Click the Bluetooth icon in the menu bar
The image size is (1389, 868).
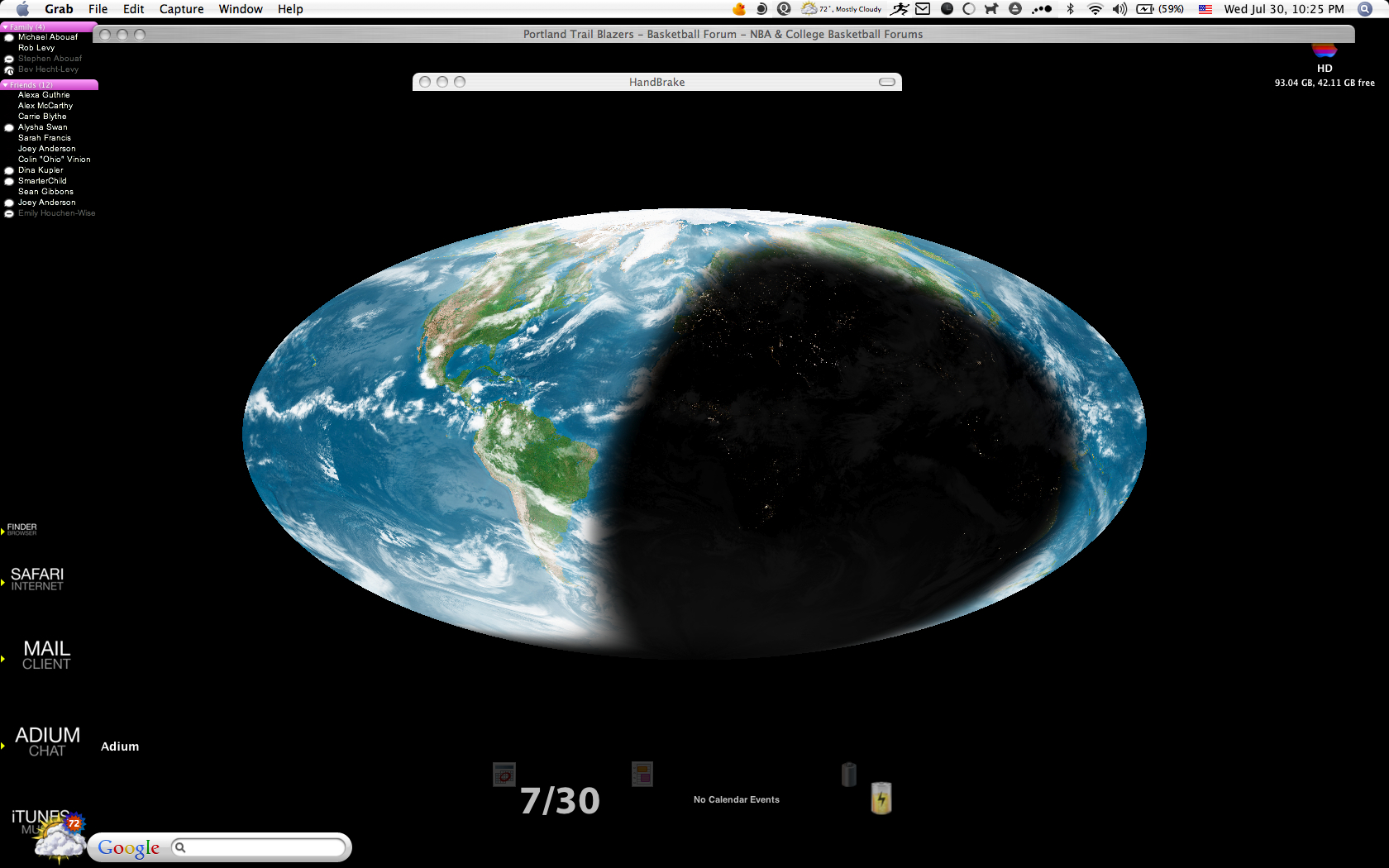pos(1072,9)
